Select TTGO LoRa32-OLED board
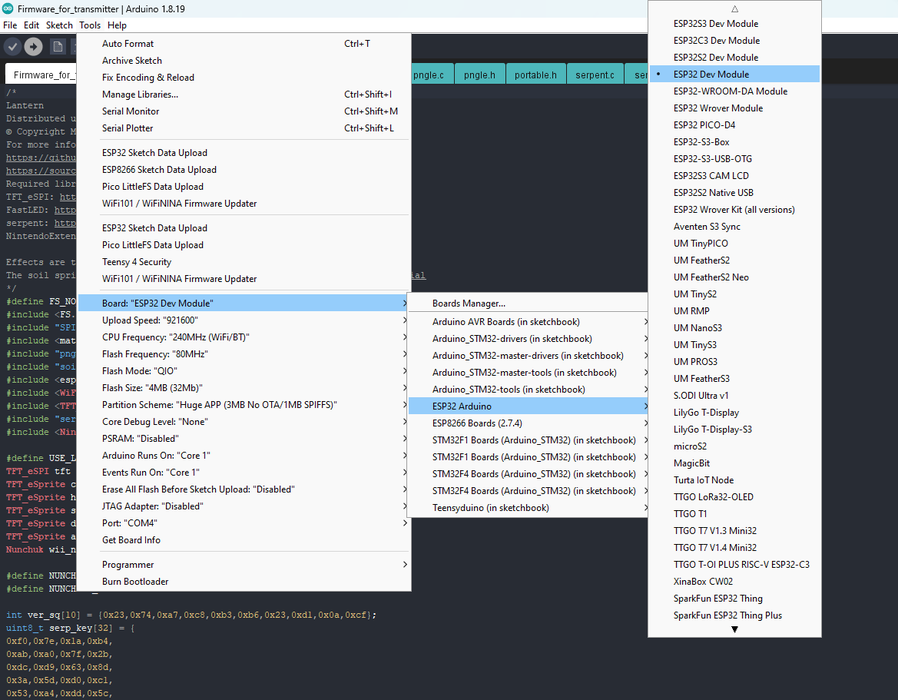898x700 pixels. point(734,497)
